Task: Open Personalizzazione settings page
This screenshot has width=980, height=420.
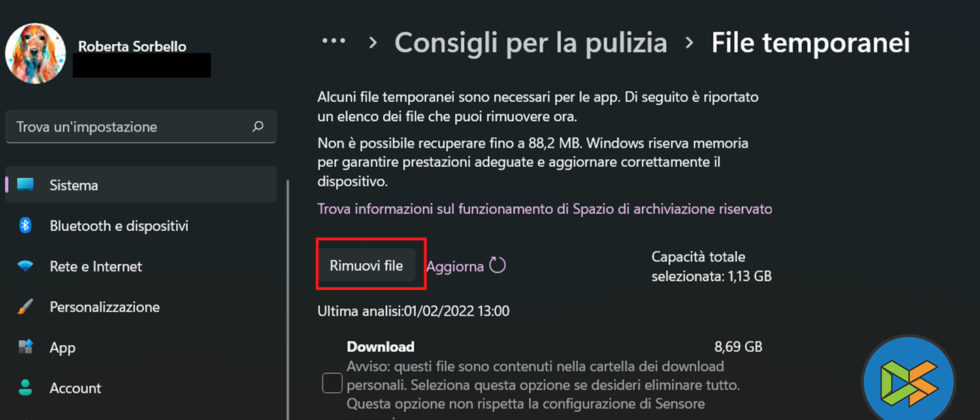Action: point(105,307)
